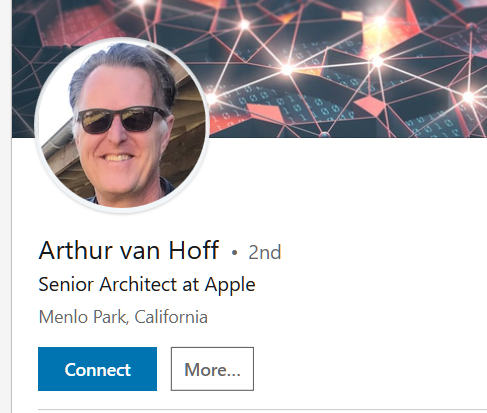Screen dimensions: 487x413
Task: Click the empty white area beside More...
Action: pyautogui.click(x=367, y=369)
